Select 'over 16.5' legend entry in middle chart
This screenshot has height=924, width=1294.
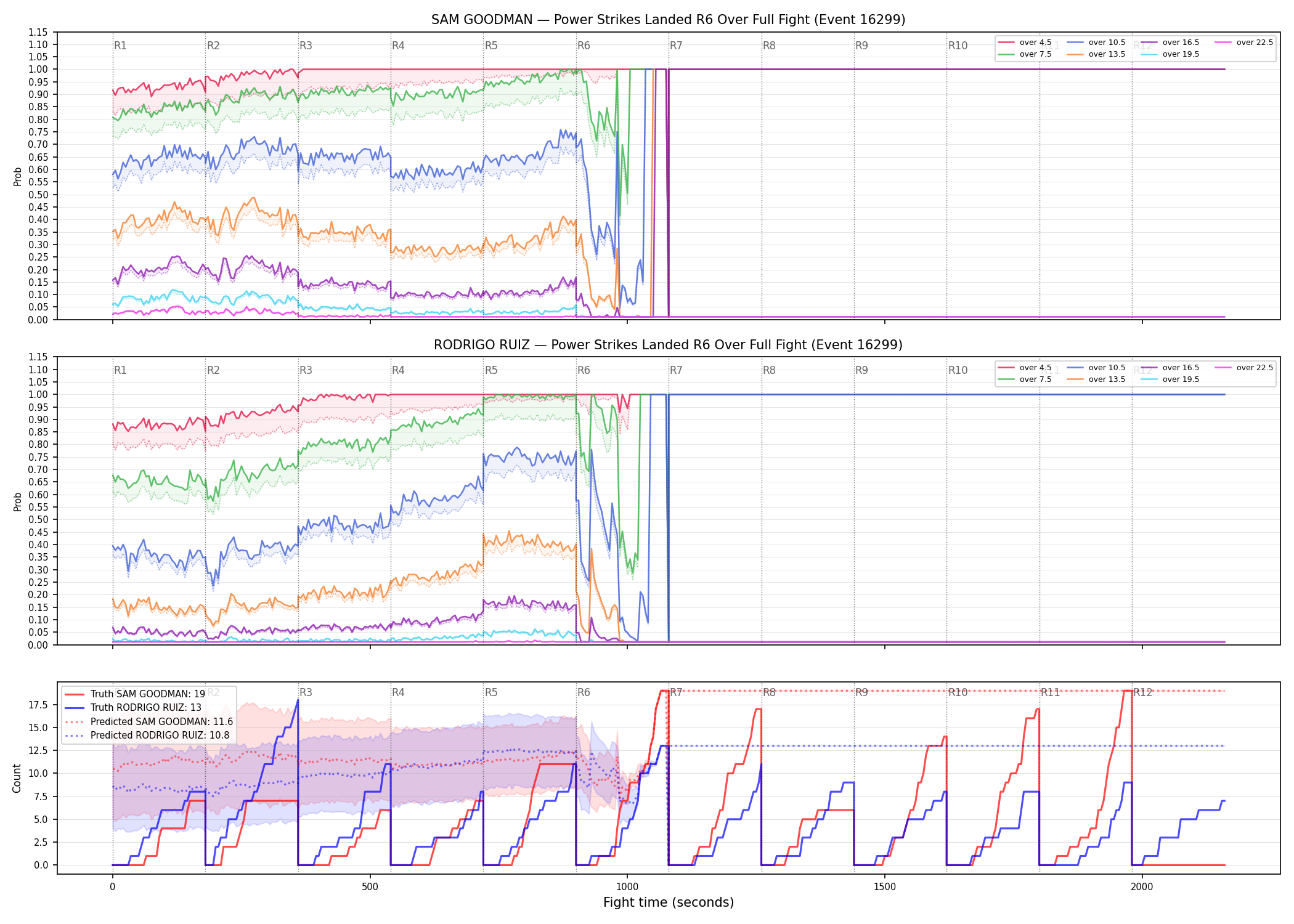pyautogui.click(x=1170, y=368)
